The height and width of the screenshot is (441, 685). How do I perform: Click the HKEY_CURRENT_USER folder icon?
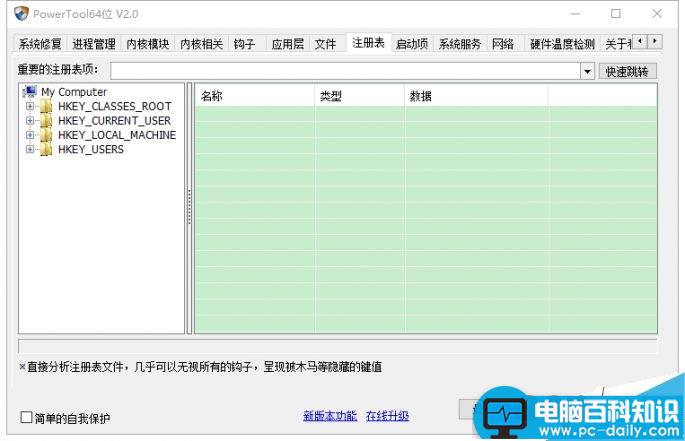tap(46, 121)
